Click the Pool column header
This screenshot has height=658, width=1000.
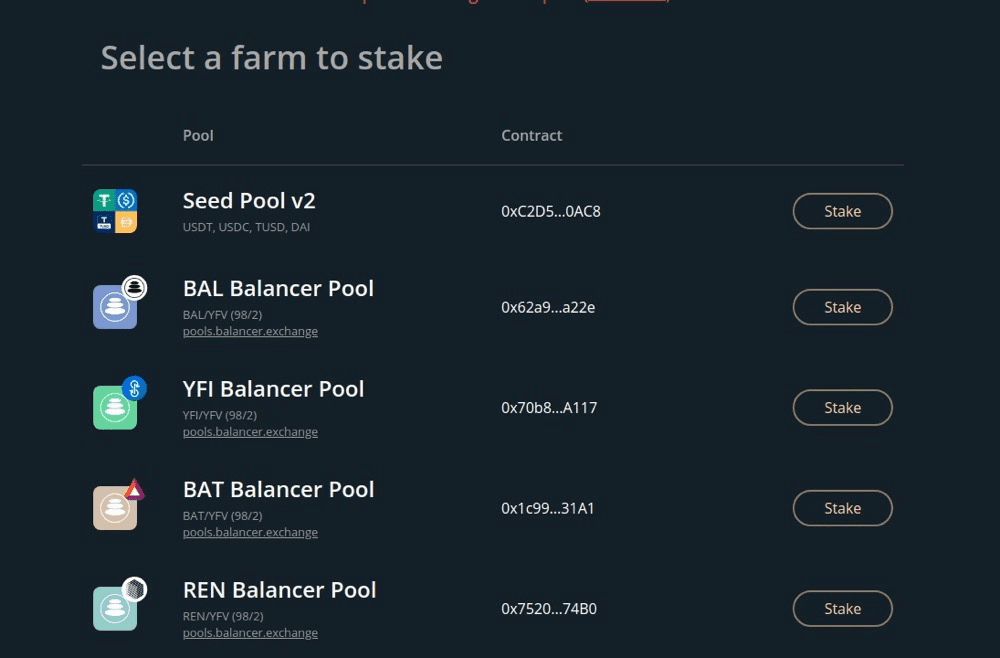[198, 135]
